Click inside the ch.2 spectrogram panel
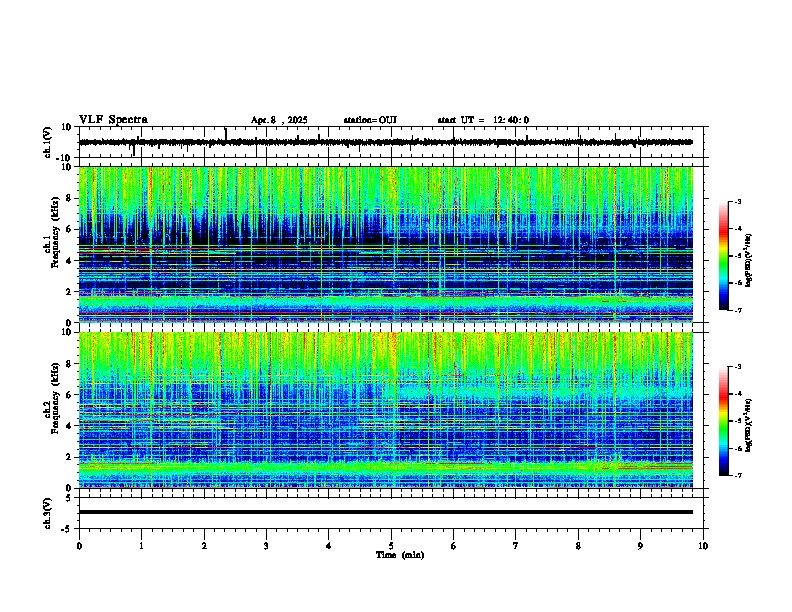Image resolution: width=792 pixels, height=612 pixels. pyautogui.click(x=386, y=410)
